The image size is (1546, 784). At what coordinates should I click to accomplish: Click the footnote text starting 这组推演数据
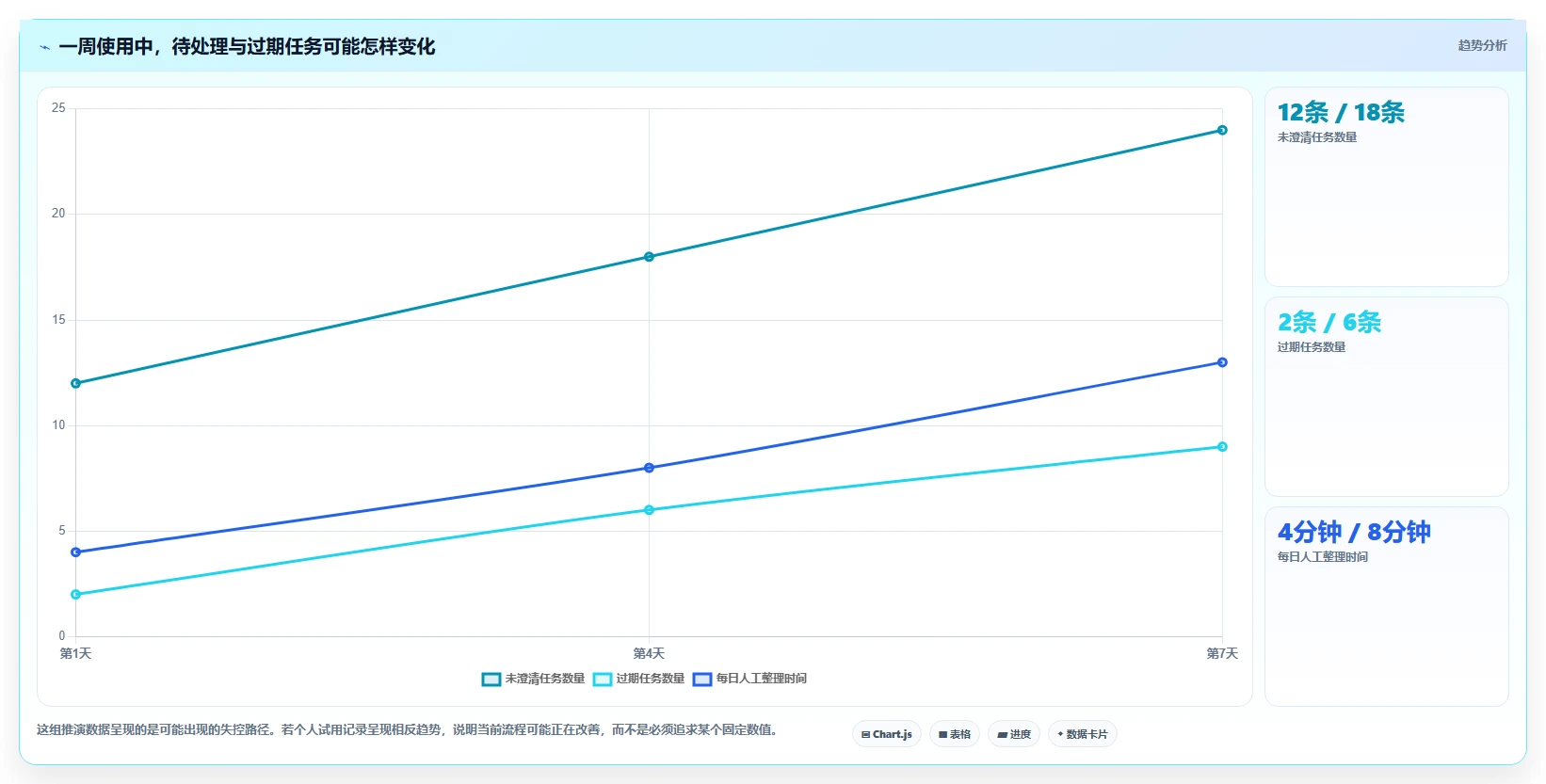tap(407, 729)
